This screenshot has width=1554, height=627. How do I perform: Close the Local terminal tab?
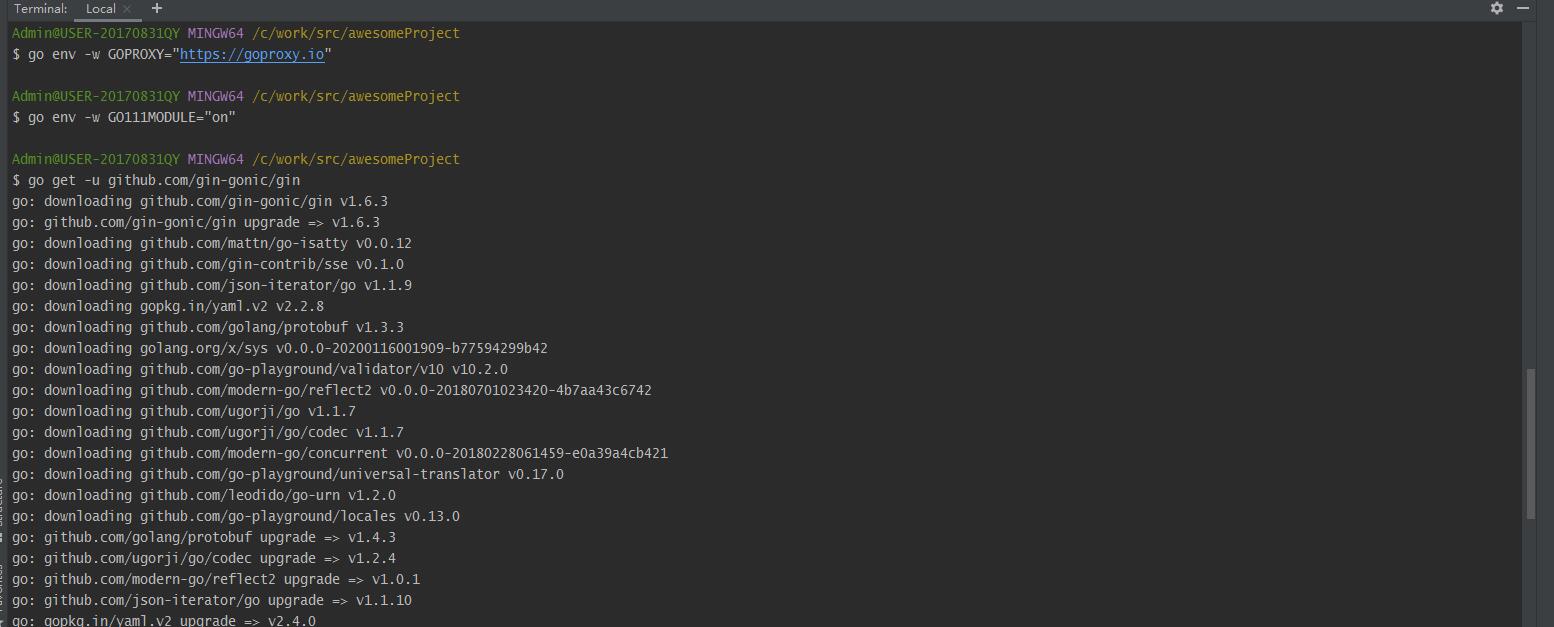tap(127, 9)
